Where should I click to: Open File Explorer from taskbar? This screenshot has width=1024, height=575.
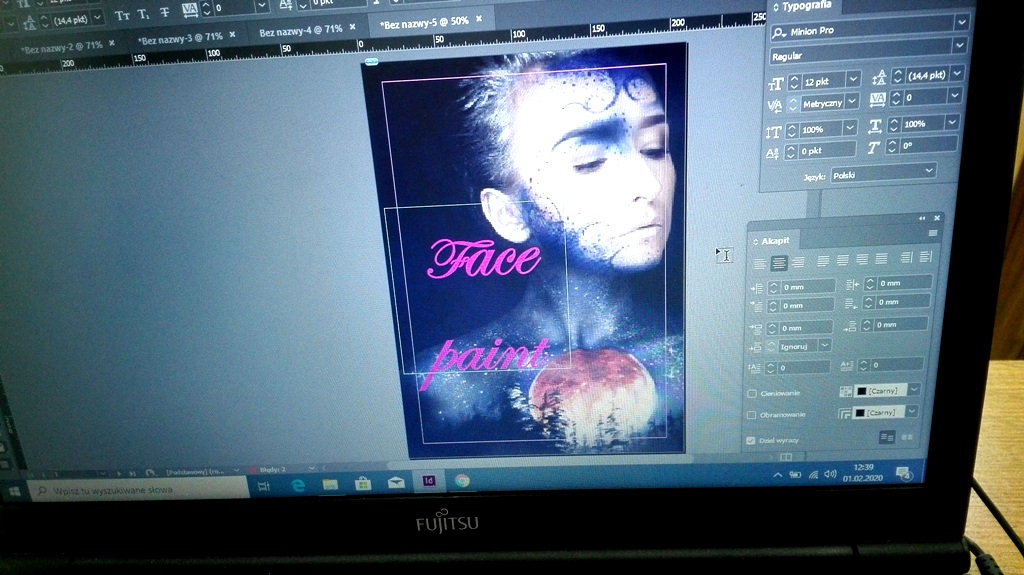pyautogui.click(x=330, y=484)
